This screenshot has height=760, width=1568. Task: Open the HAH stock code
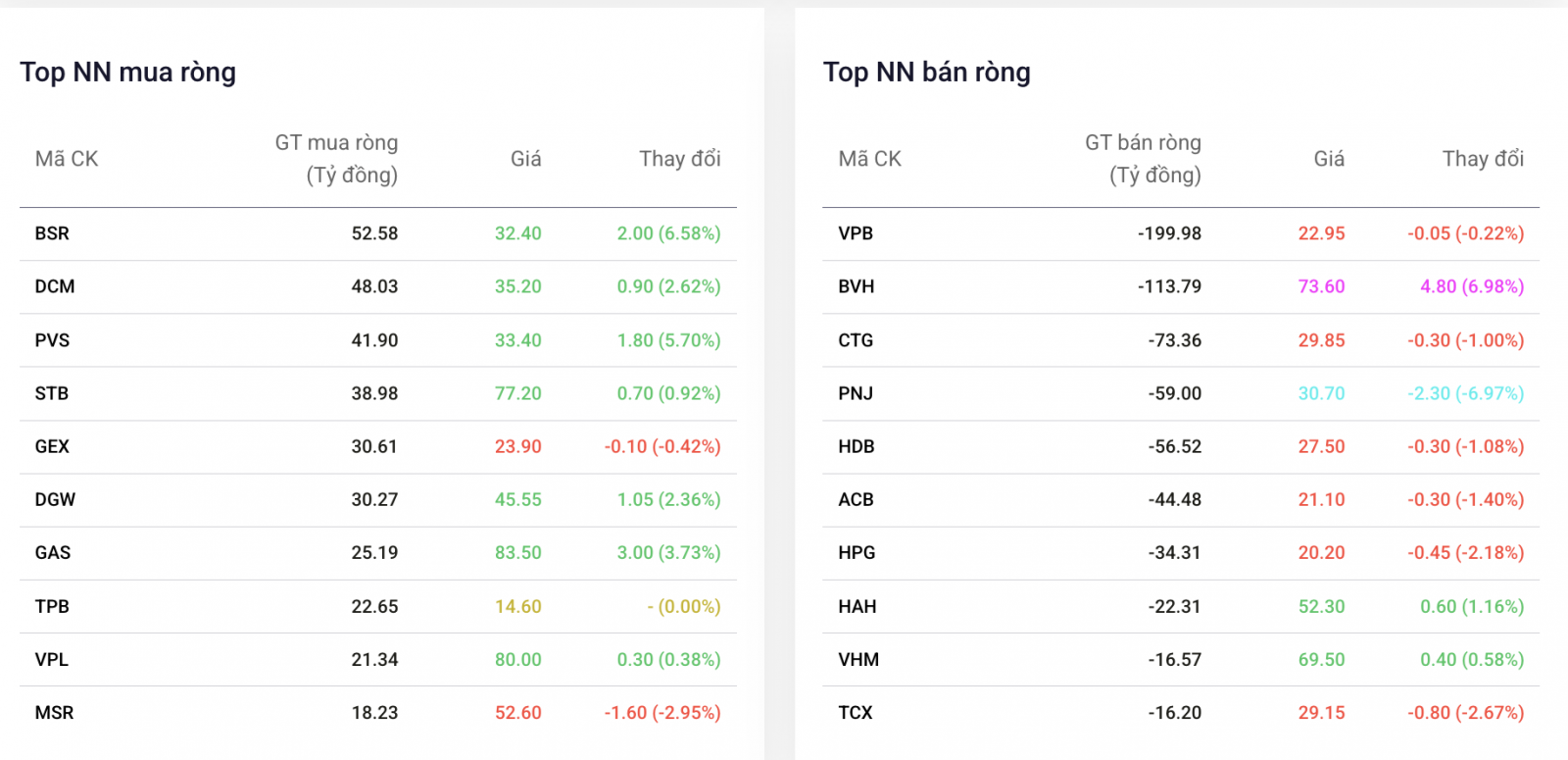(857, 606)
